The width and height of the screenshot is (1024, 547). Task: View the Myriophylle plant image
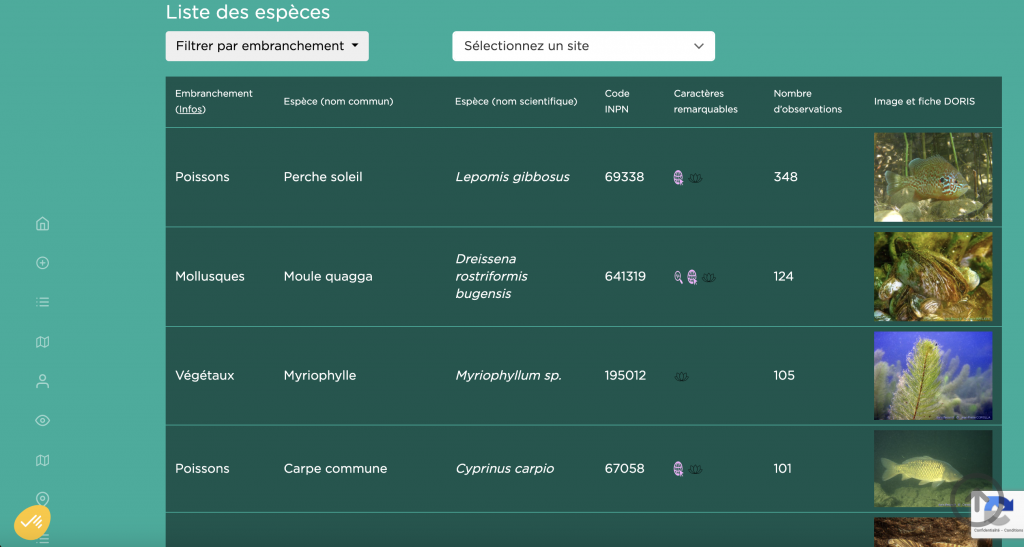(x=932, y=376)
